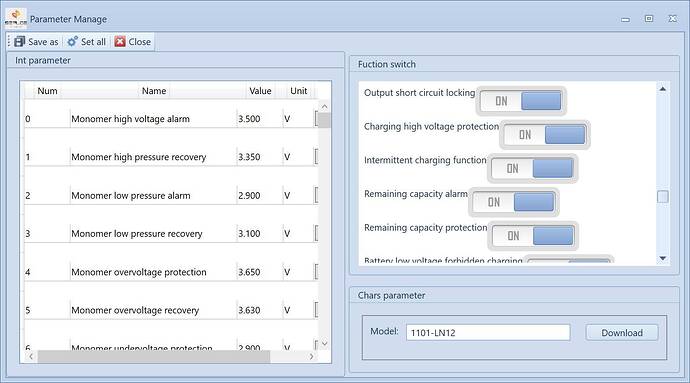690x383 pixels.
Task: Click the Model input field
Action: (488, 333)
